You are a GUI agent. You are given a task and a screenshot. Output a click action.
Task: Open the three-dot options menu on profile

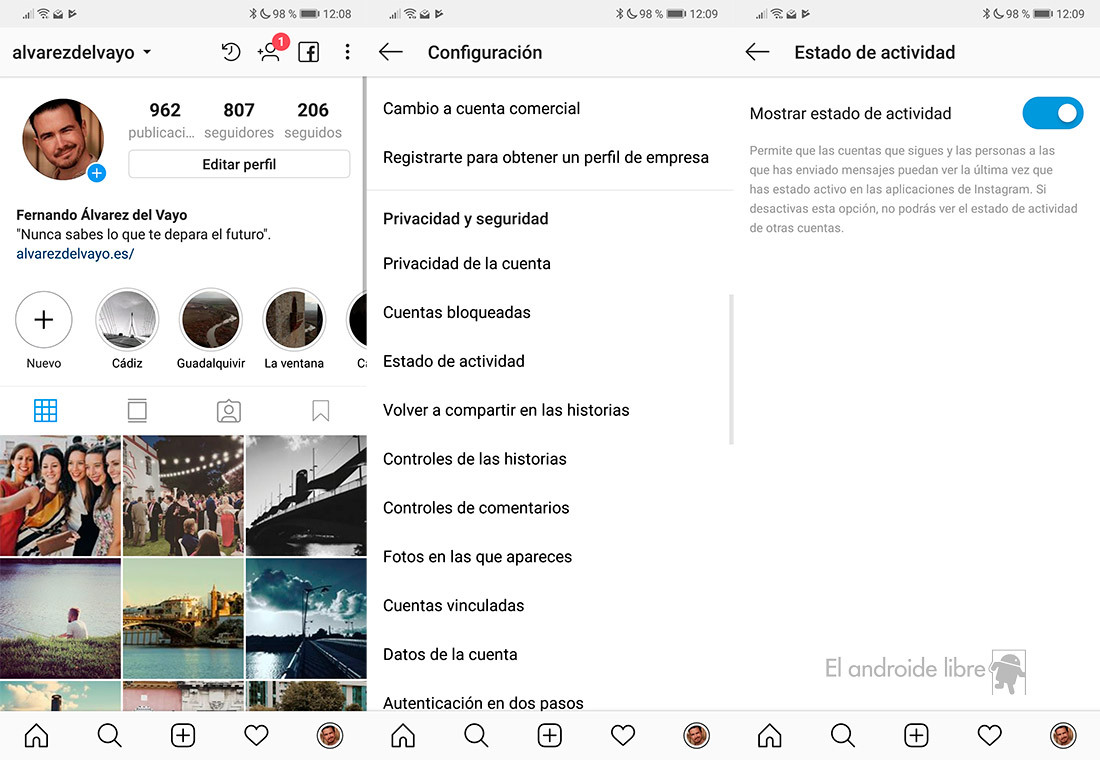pyautogui.click(x=347, y=53)
